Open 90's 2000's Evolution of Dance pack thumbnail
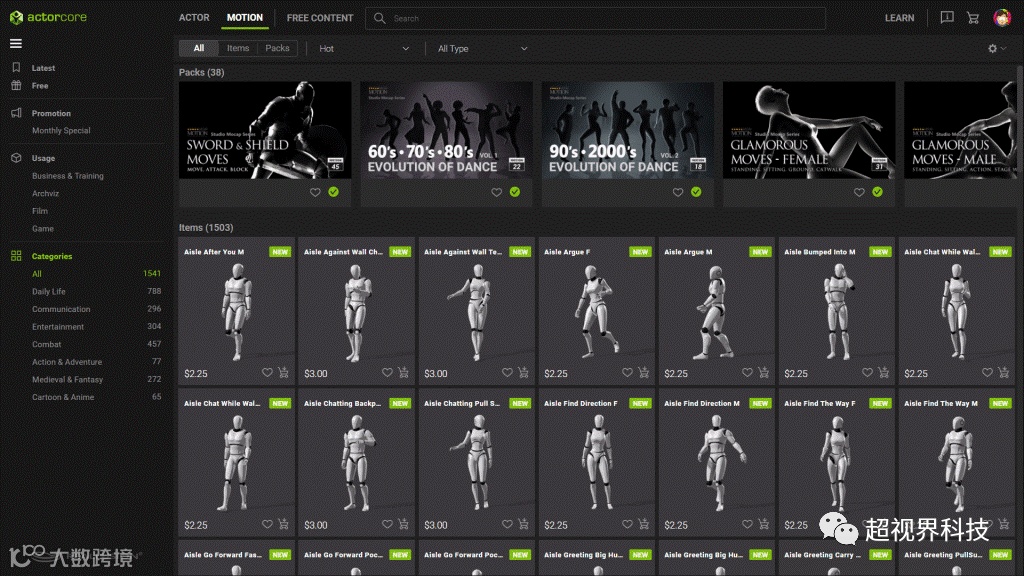The image size is (1024, 576). pos(628,130)
